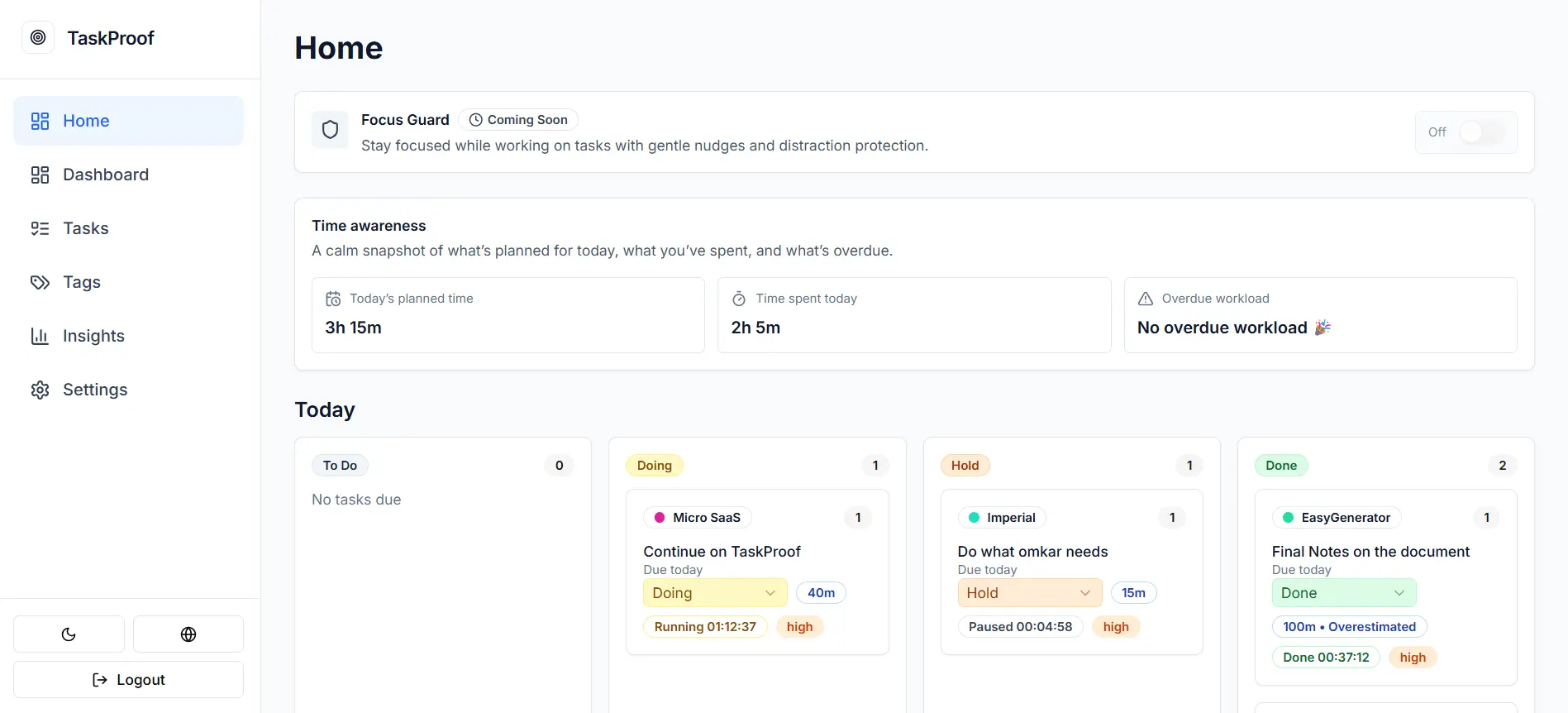The height and width of the screenshot is (713, 1568).
Task: Open Final Notes on the document task
Action: pyautogui.click(x=1370, y=552)
